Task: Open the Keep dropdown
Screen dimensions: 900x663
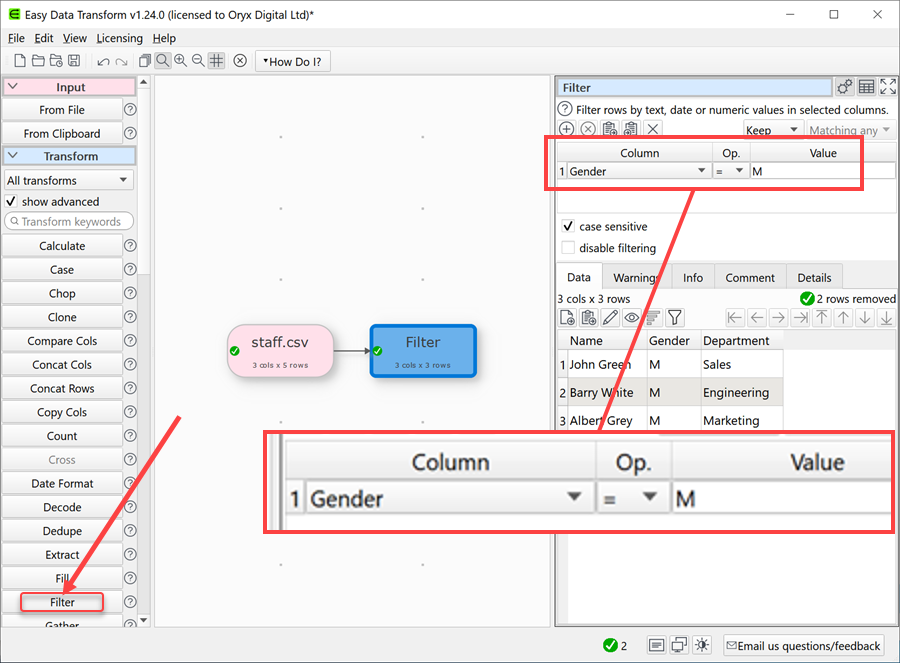Action: pyautogui.click(x=773, y=130)
